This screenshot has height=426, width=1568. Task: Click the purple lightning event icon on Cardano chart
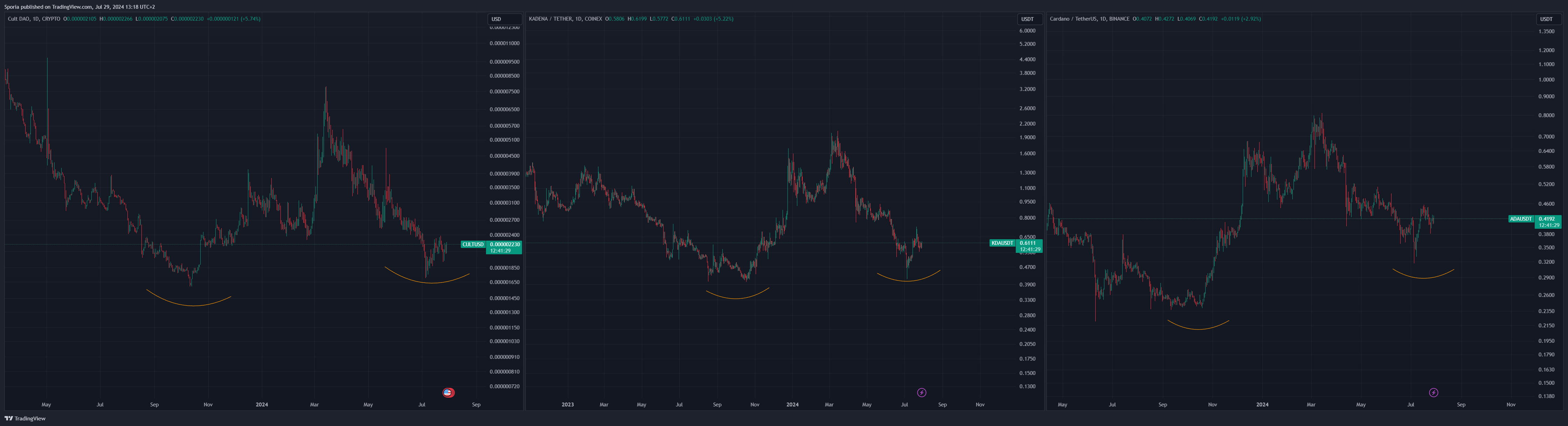pos(1434,392)
